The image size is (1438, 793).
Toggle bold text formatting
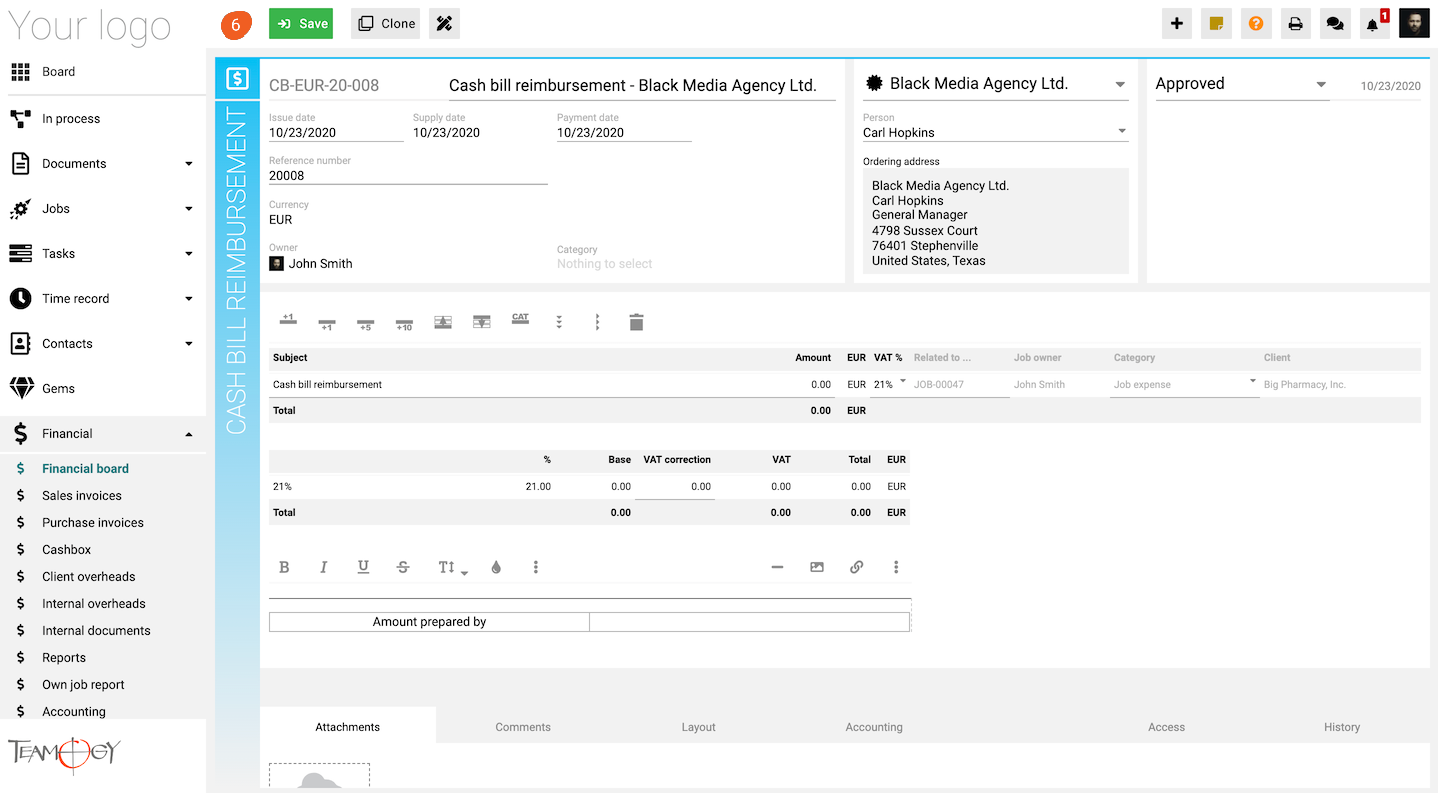[284, 567]
